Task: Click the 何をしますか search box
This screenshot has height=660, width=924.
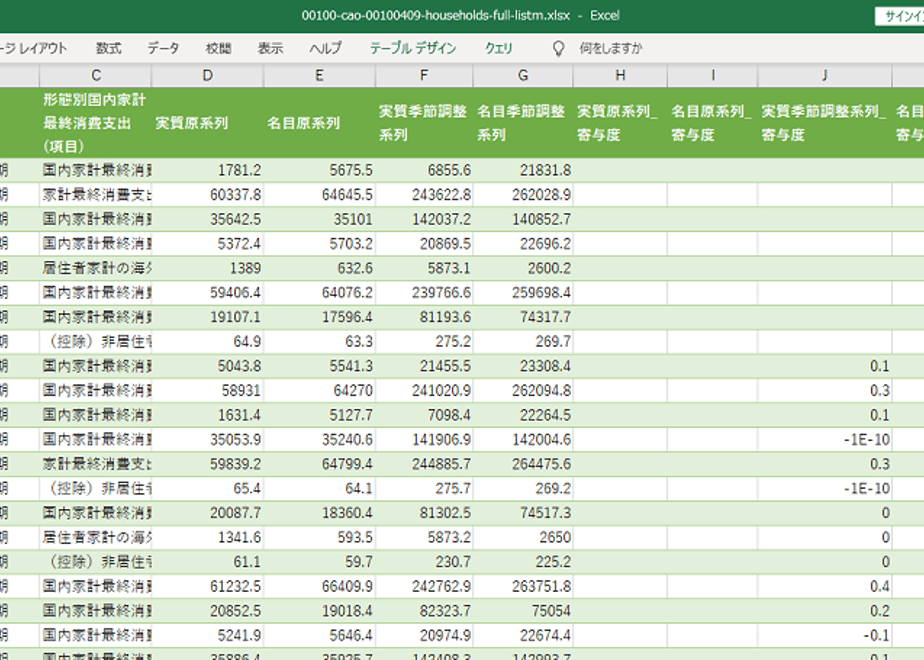Action: [610, 48]
